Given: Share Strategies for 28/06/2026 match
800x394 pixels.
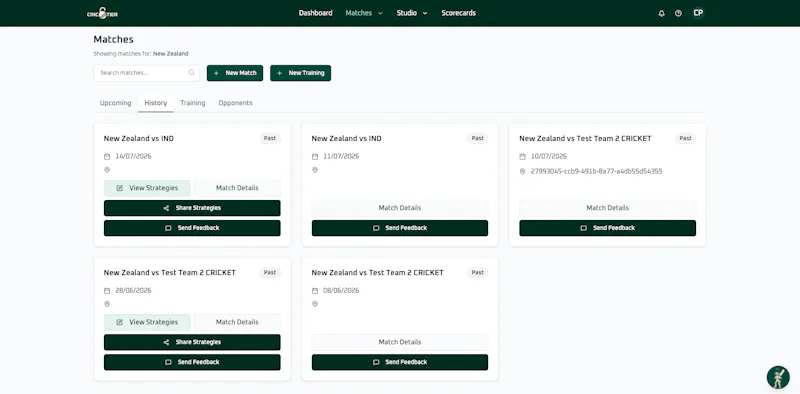Looking at the screenshot, I should tap(192, 342).
